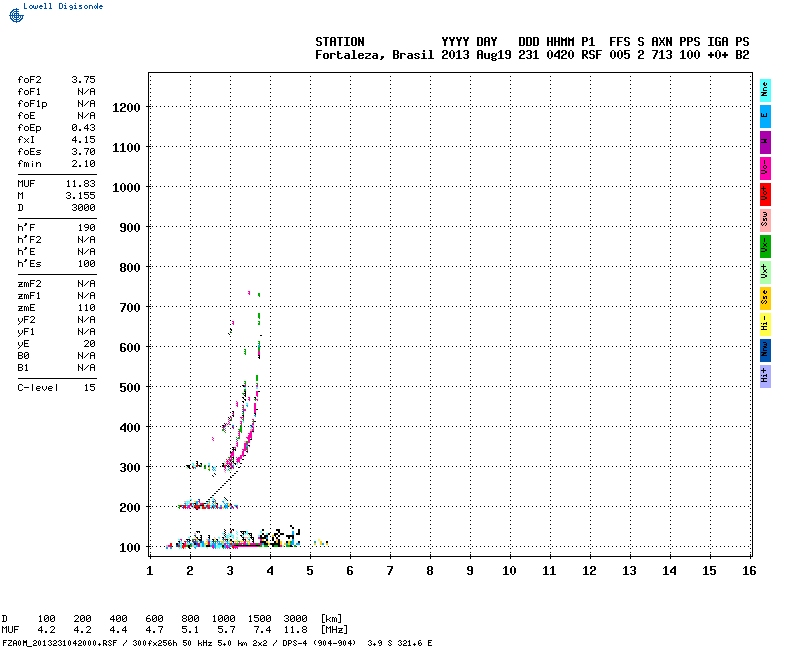800x650 pixels.
Task: Select the M value 3.155
Action: [x=81, y=196]
